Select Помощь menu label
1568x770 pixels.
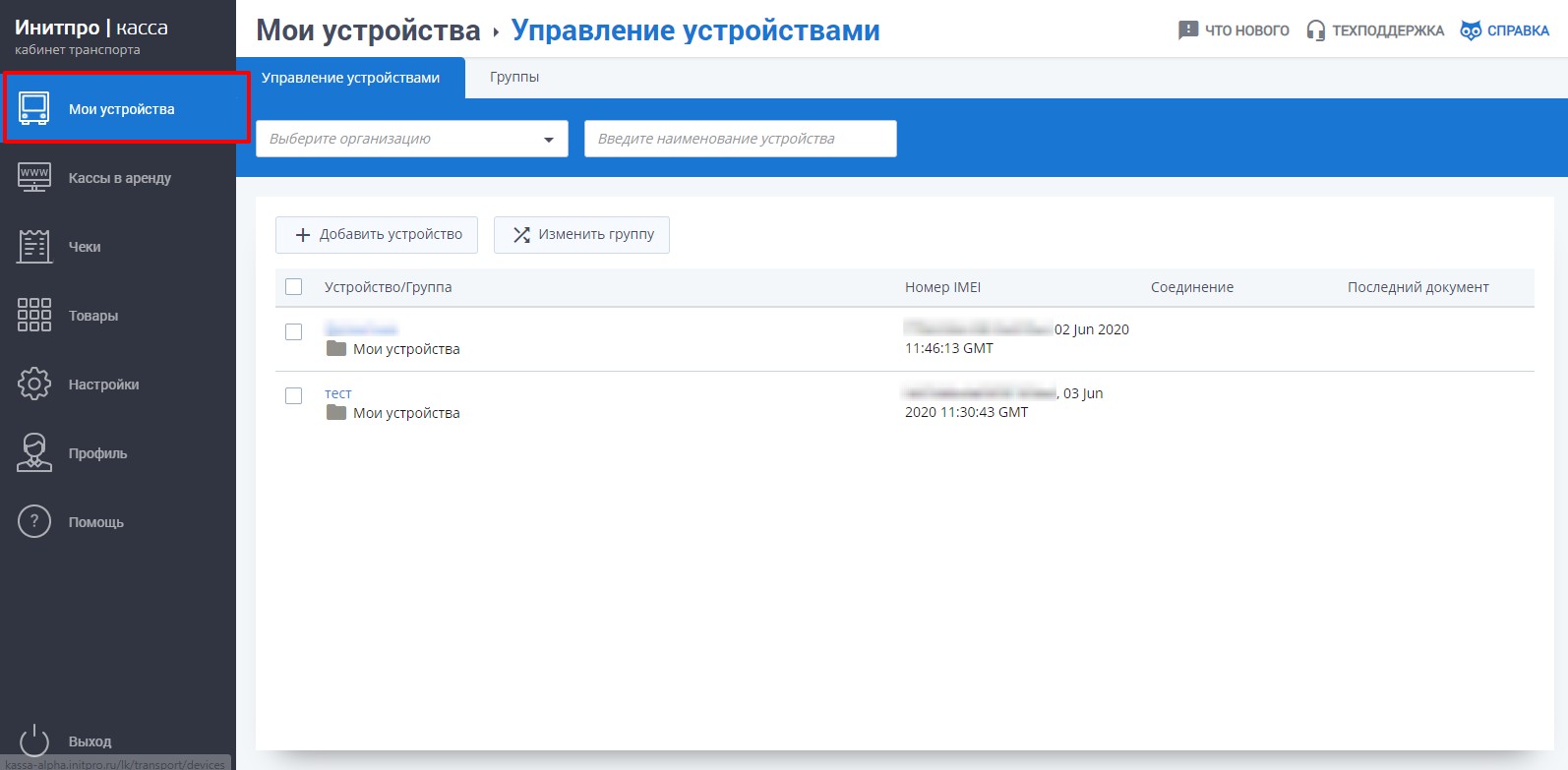click(x=96, y=522)
